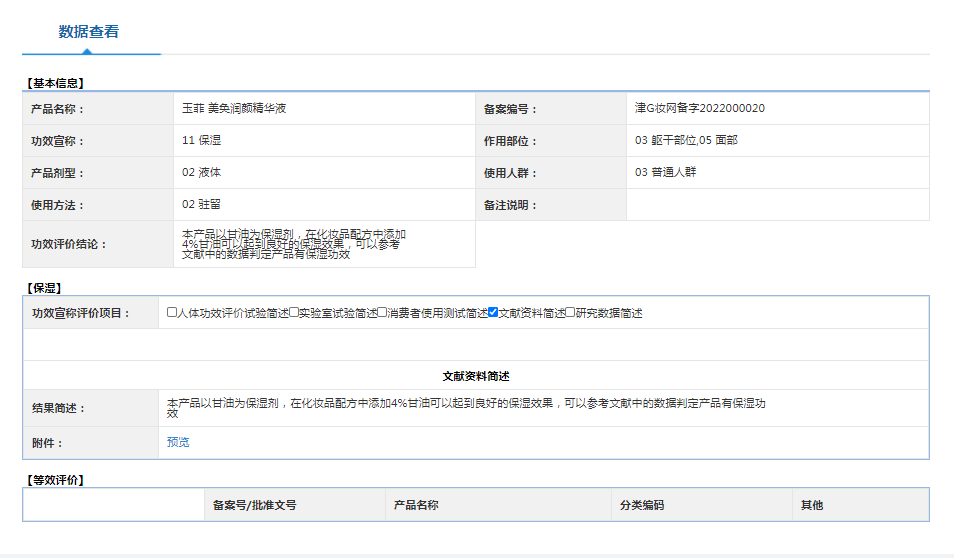Select the 02 驻留 usage method value
The width and height of the screenshot is (954, 558).
[x=201, y=204]
